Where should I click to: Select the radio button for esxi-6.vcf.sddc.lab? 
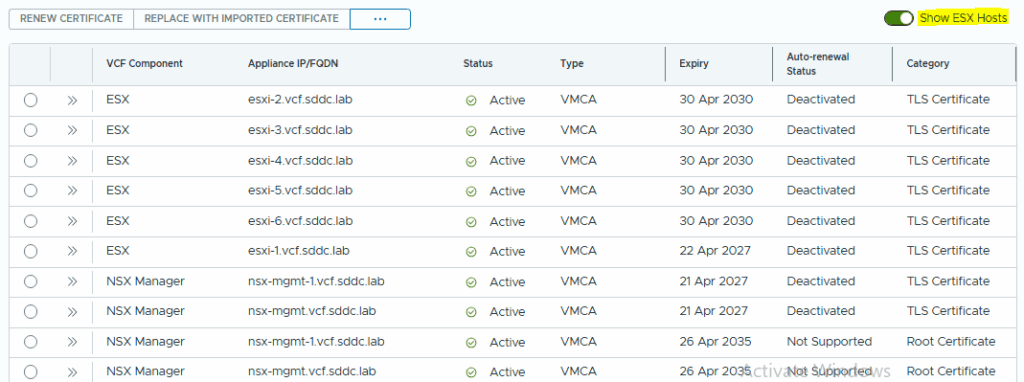30,221
